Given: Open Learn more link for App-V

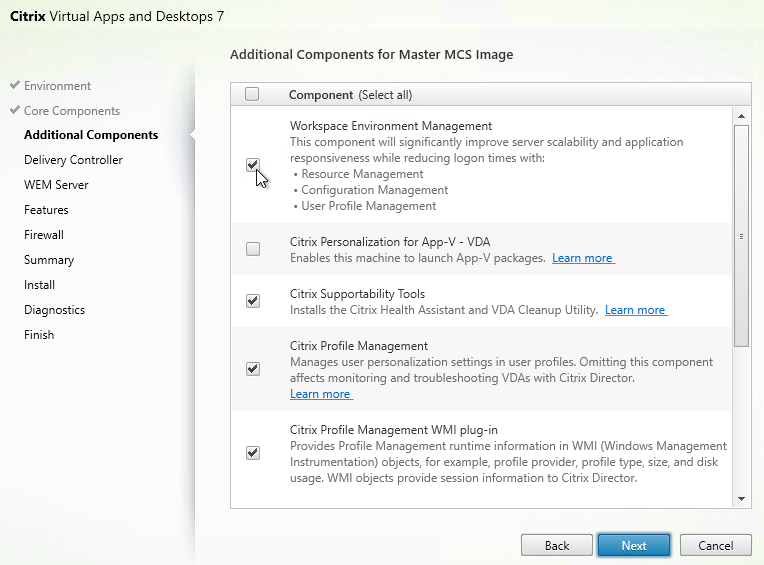Looking at the screenshot, I should pyautogui.click(x=583, y=258).
